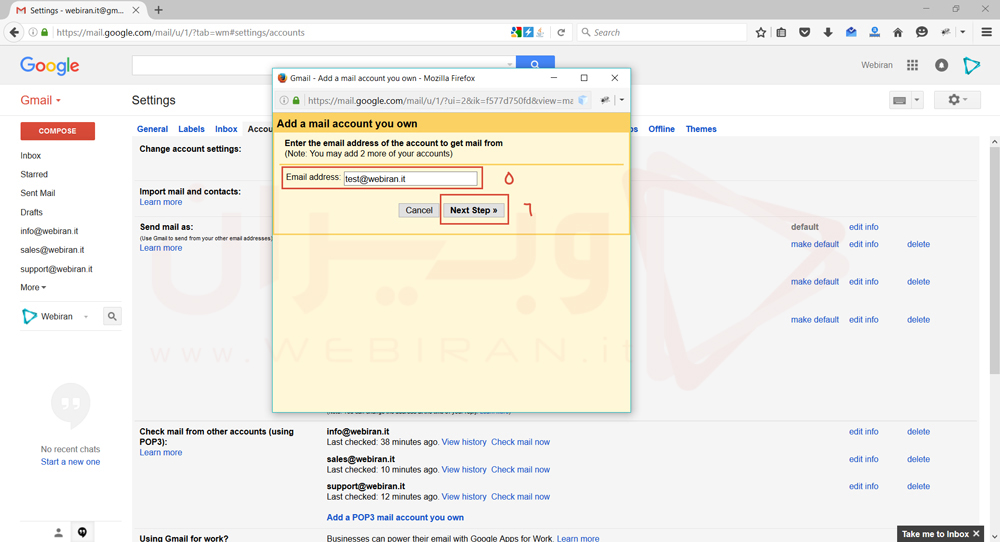Open the bookmarks list icon

(x=781, y=33)
